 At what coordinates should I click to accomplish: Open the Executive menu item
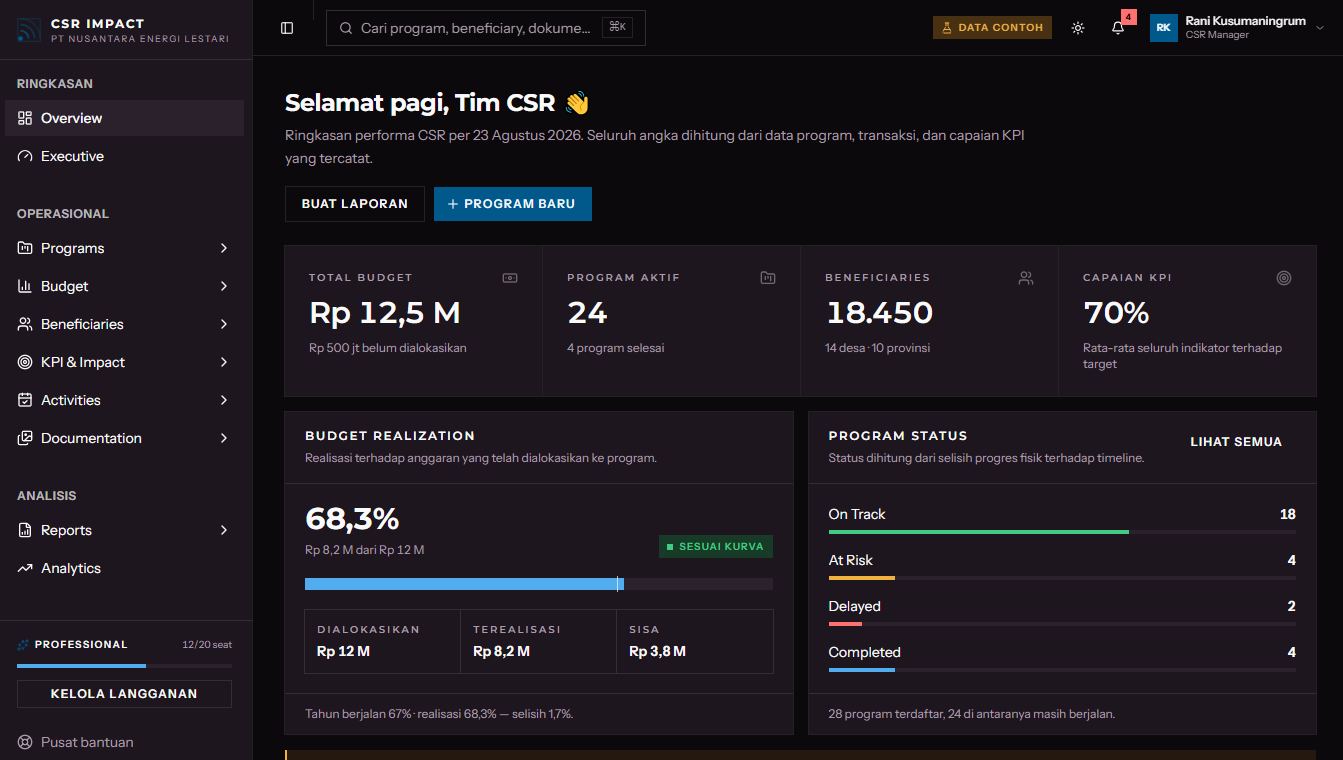(x=125, y=156)
